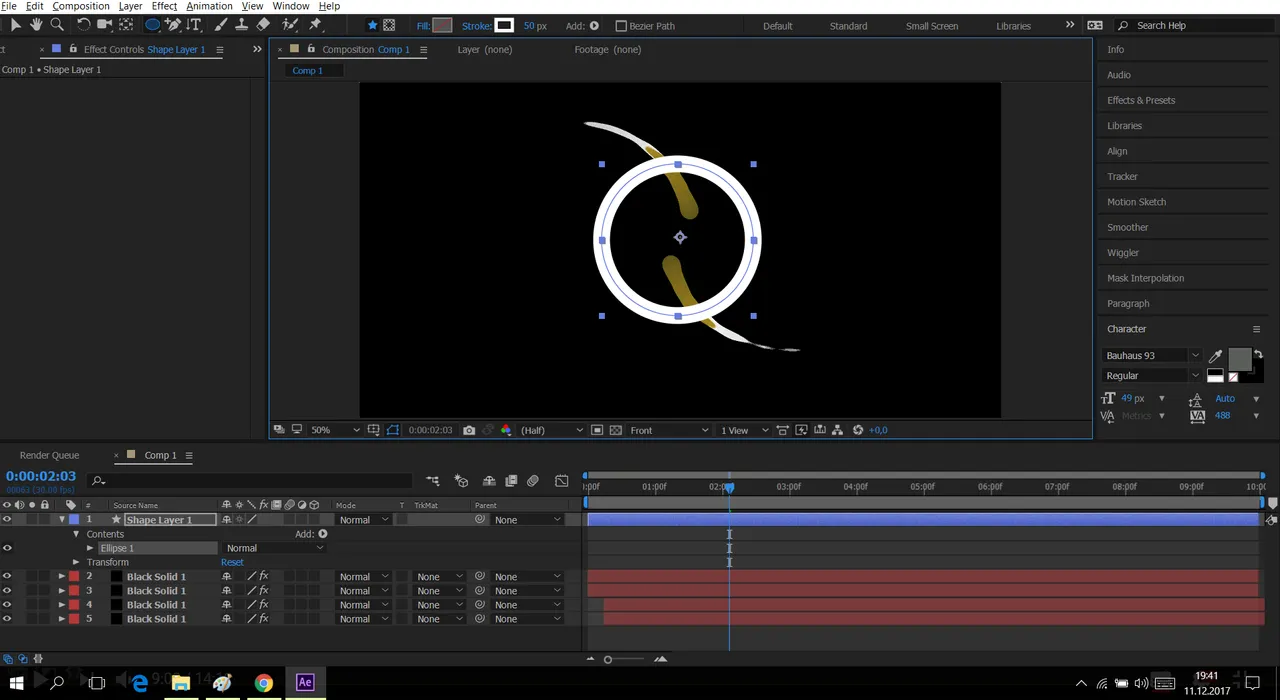Viewport: 1280px width, 700px height.
Task: Toggle the transparency grid in viewer footer
Action: (615, 430)
